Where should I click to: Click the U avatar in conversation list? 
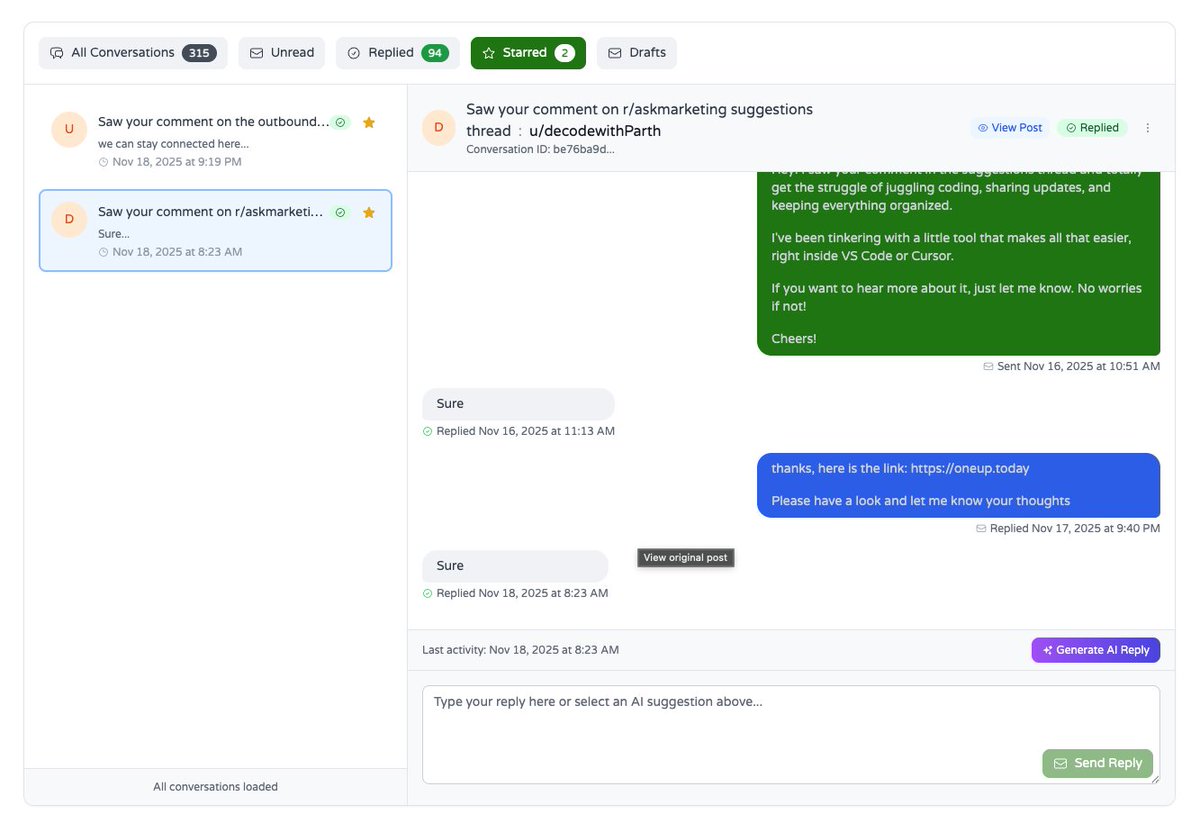click(69, 129)
